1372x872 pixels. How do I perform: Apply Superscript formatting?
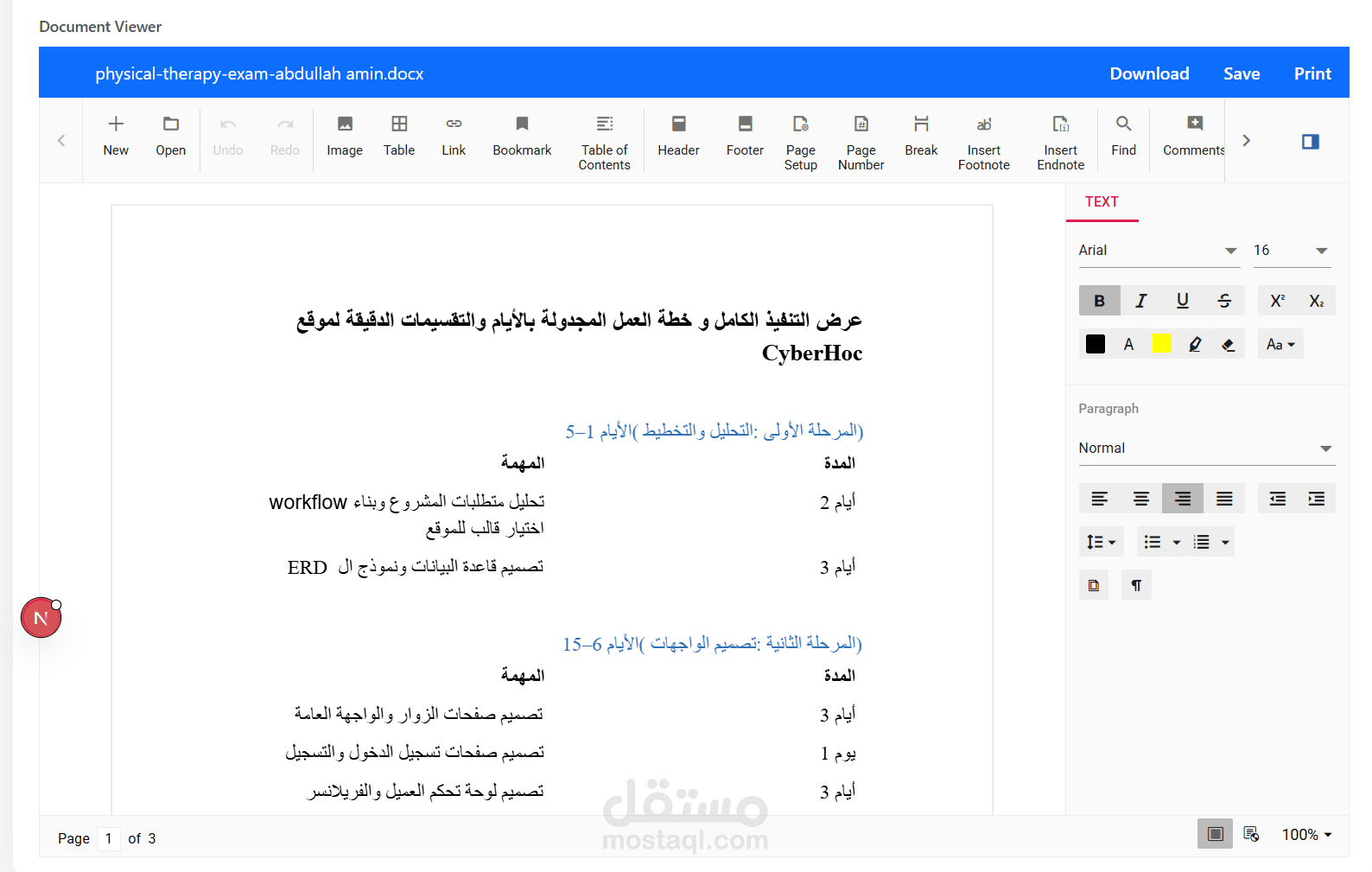pyautogui.click(x=1277, y=301)
